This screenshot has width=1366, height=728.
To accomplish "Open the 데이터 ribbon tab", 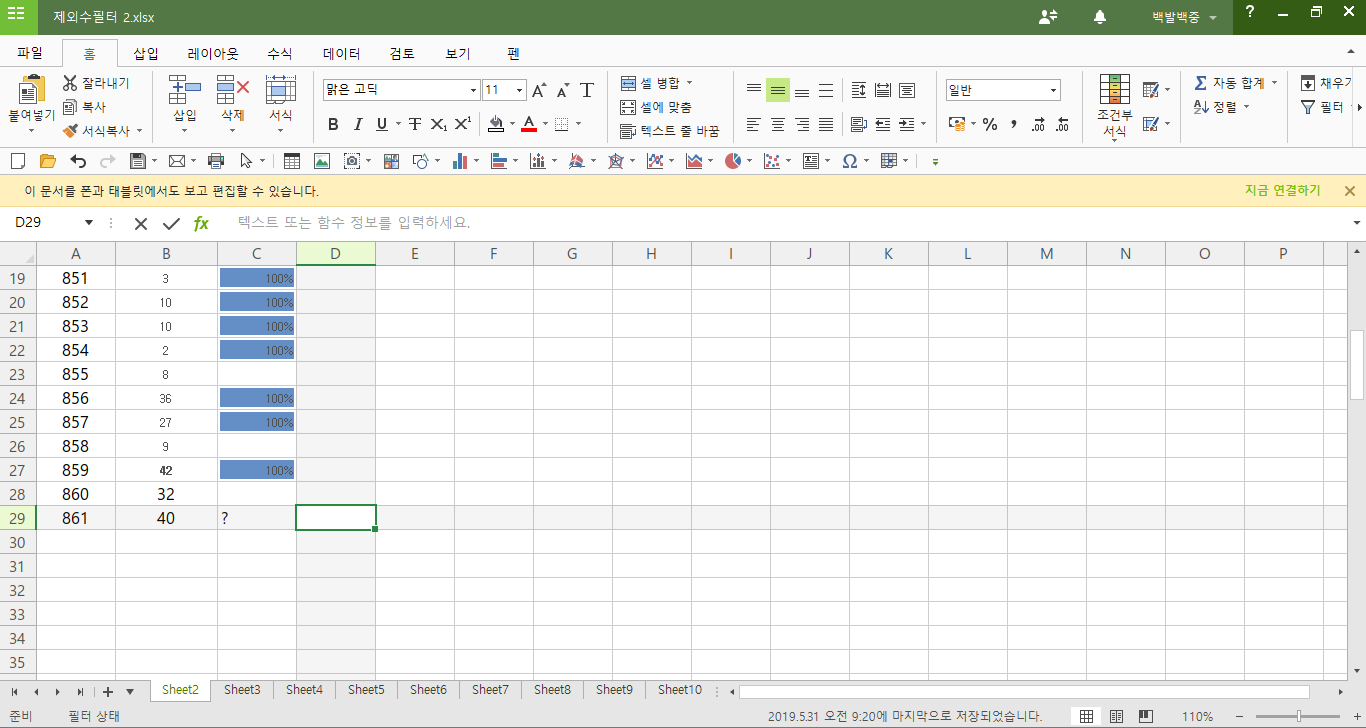I will 341,54.
